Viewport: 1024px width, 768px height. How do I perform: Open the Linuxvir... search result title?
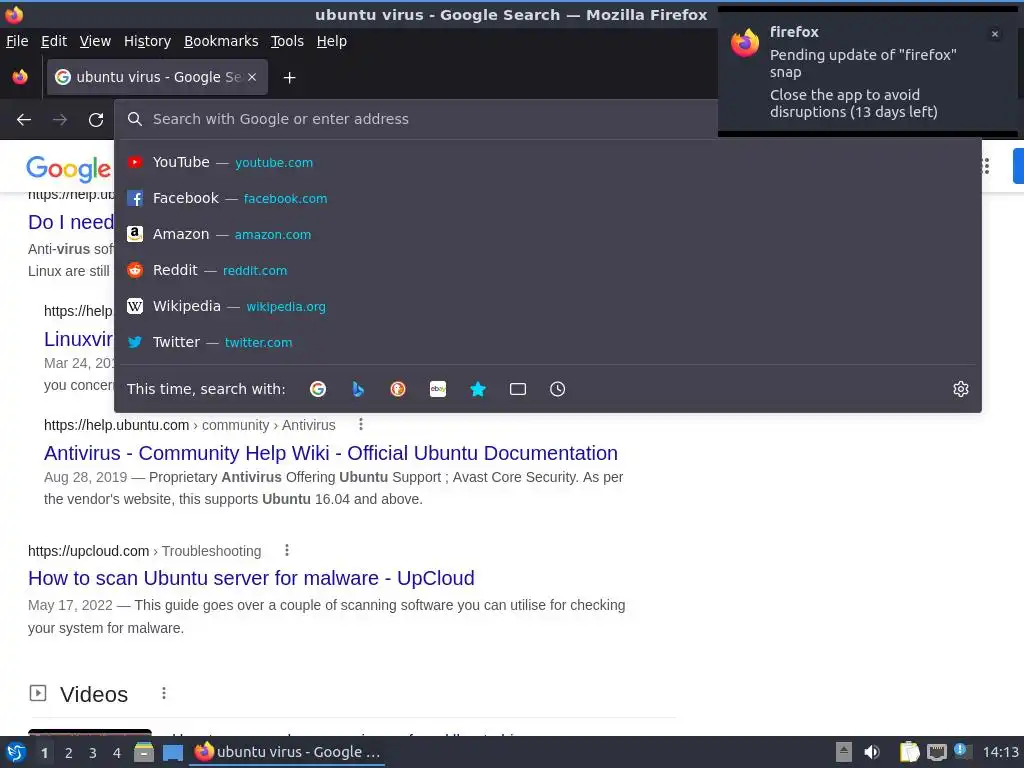[78, 339]
